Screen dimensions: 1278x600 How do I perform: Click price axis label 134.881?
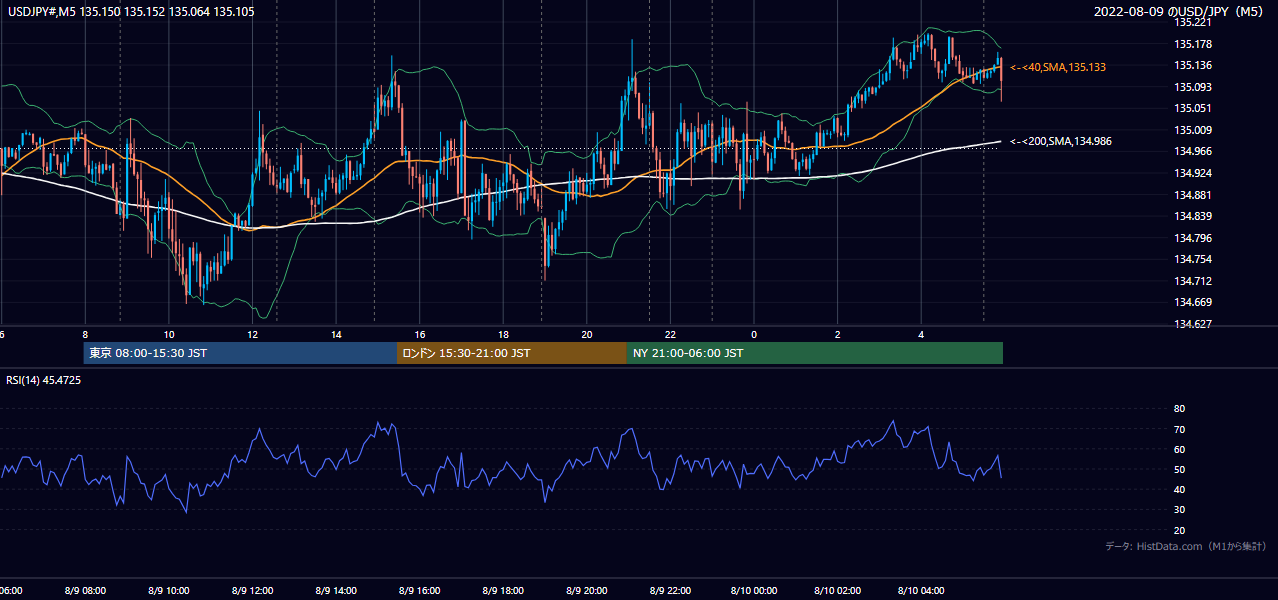pos(1192,195)
